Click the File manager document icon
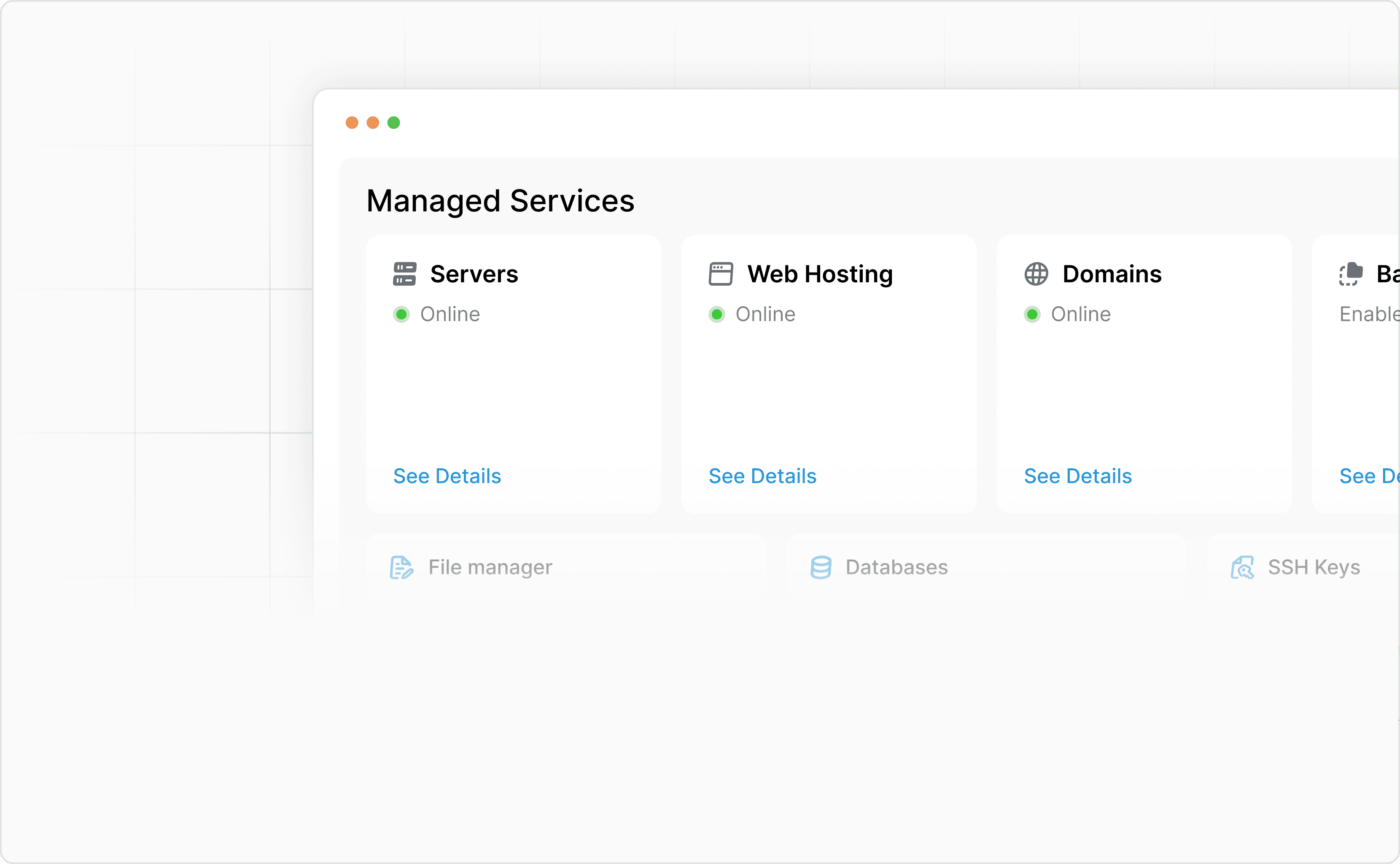 tap(401, 567)
